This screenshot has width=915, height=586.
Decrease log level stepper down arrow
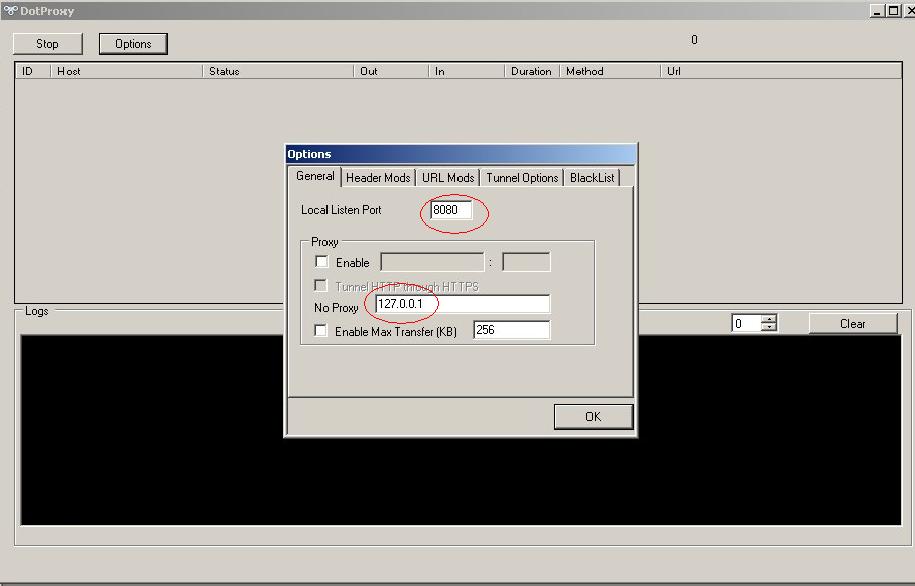770,327
